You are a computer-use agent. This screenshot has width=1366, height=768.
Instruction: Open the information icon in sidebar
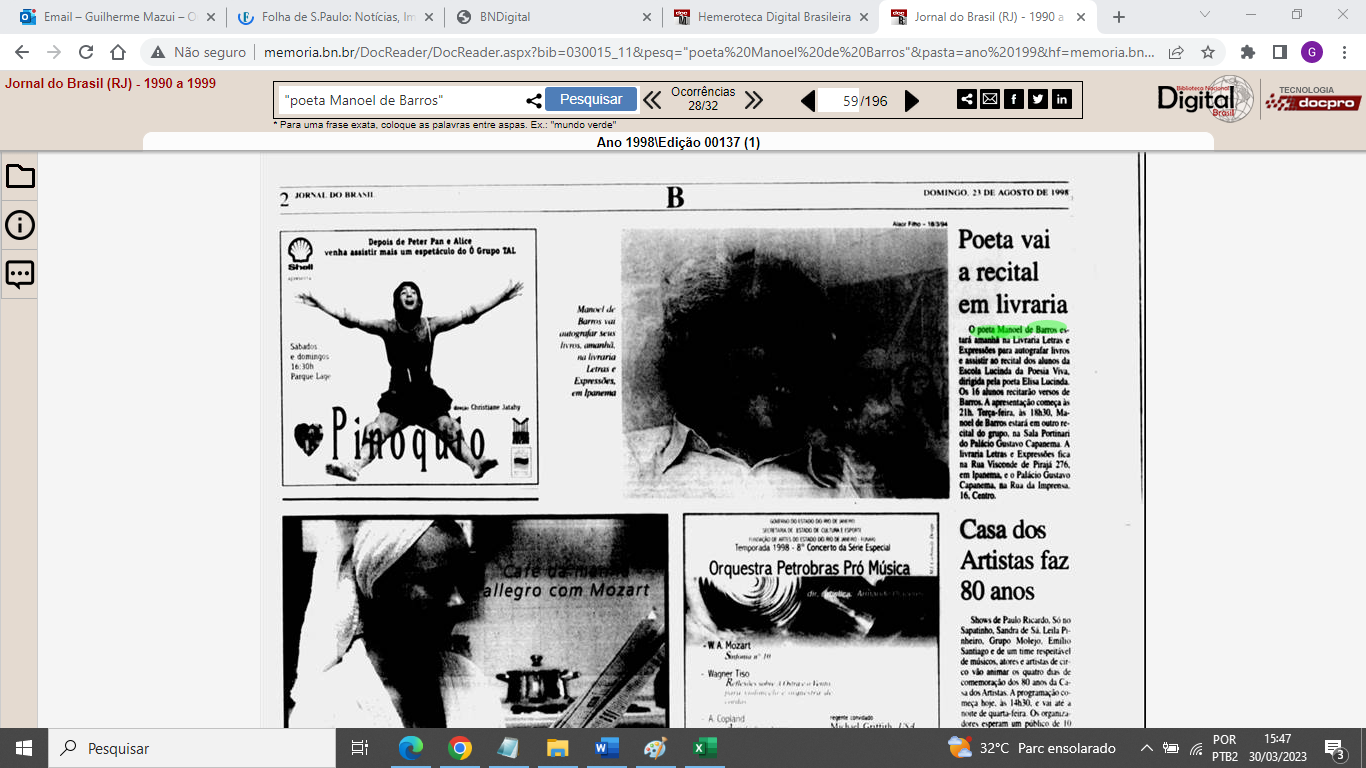coord(20,225)
